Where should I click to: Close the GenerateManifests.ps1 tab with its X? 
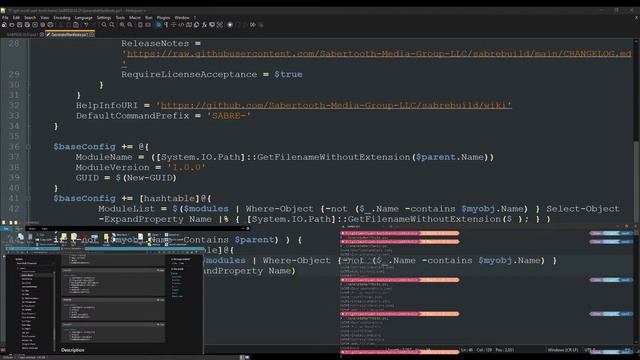point(92,35)
